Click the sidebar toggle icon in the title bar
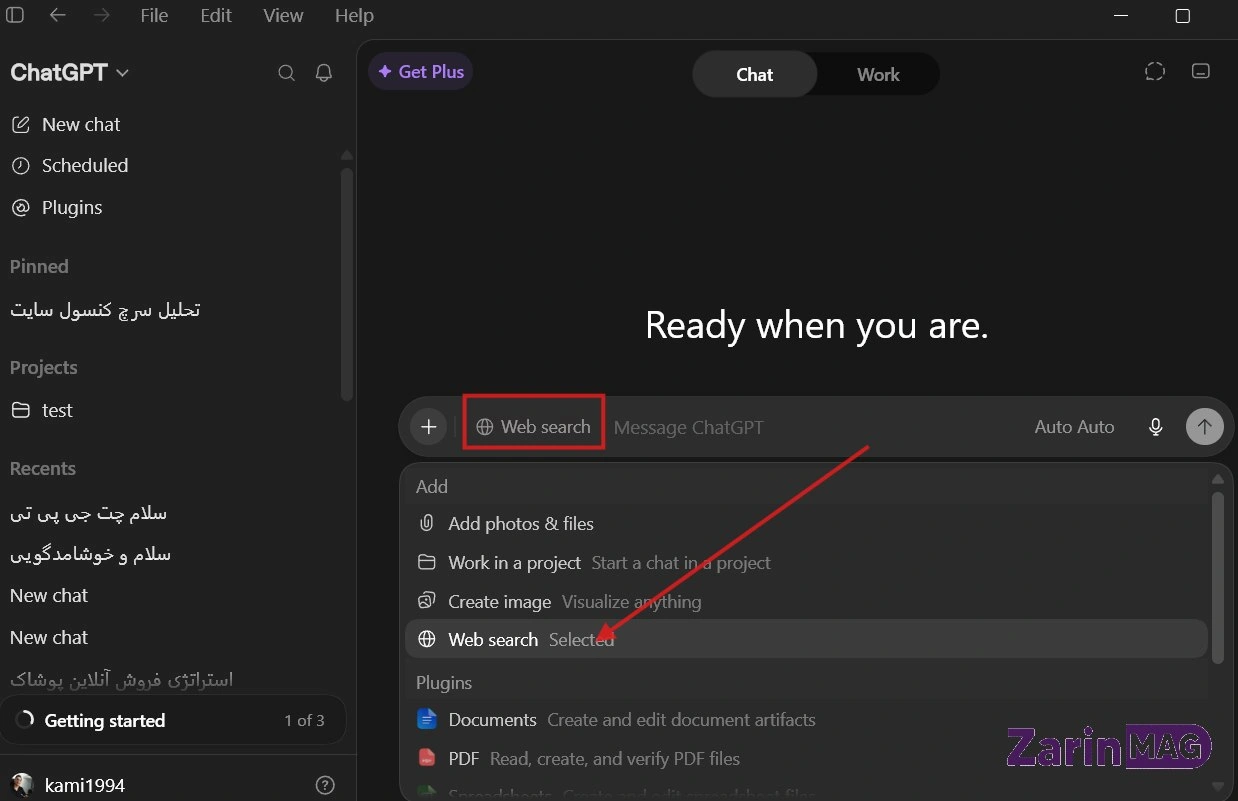The width and height of the screenshot is (1238, 801). click(15, 15)
